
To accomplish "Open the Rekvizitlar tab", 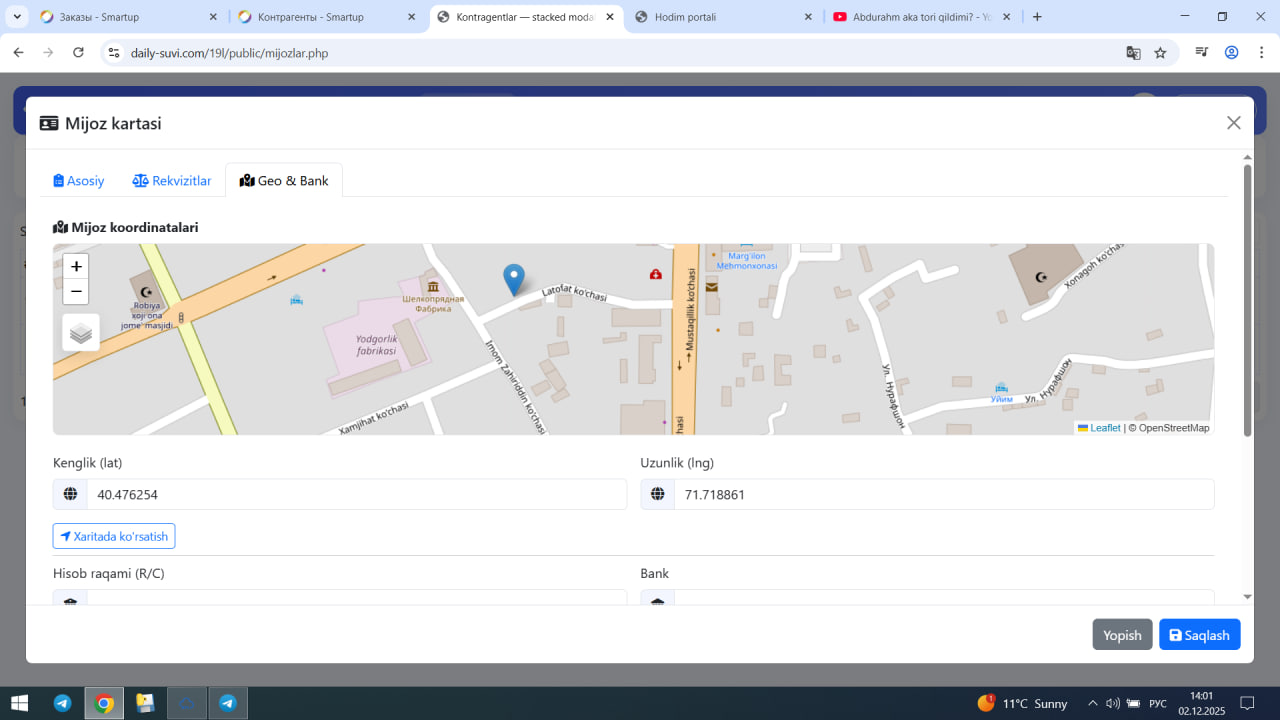I will (172, 181).
